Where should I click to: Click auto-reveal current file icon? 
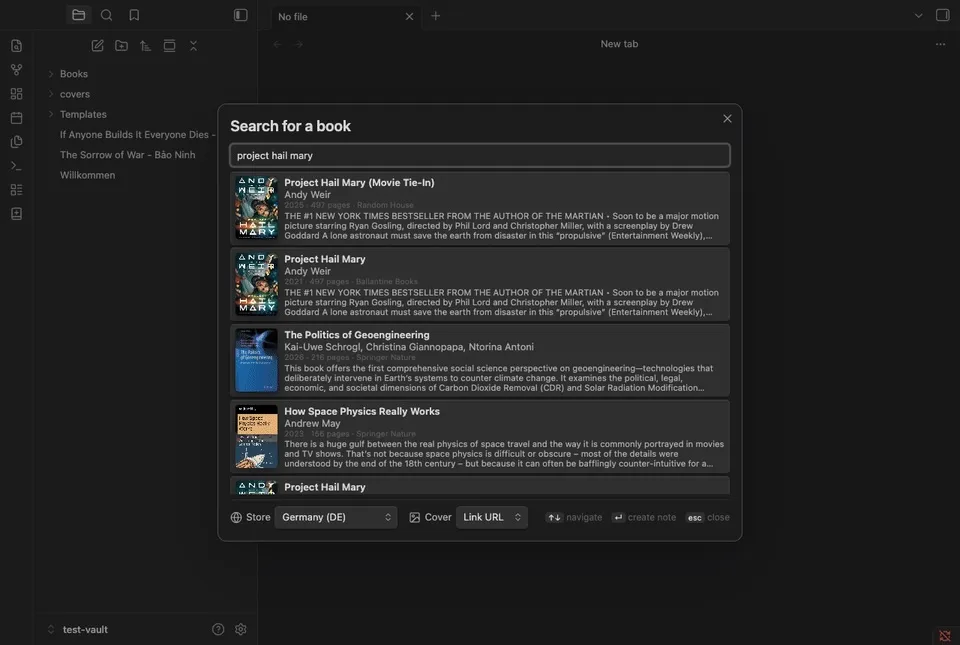tap(169, 46)
